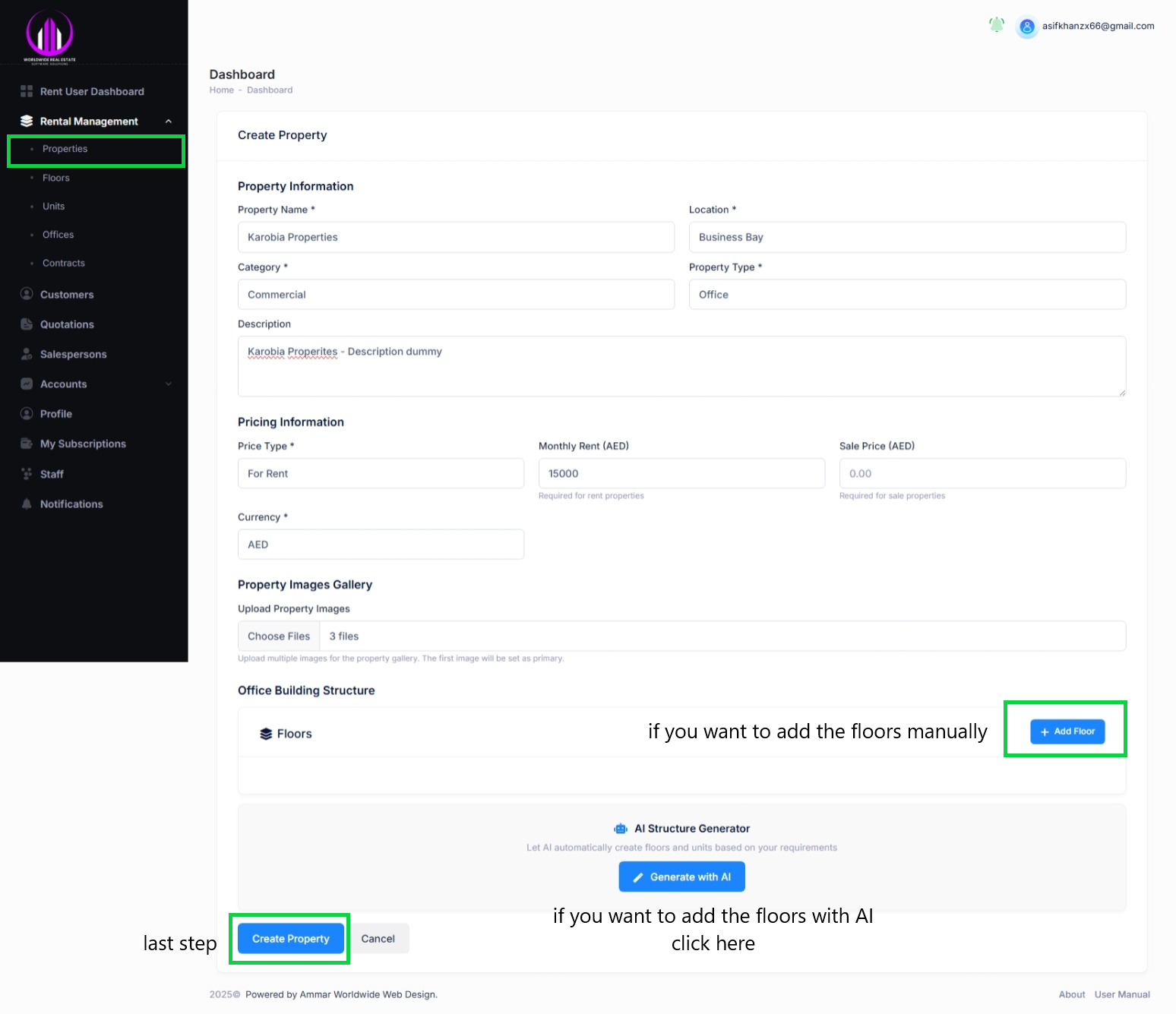The height and width of the screenshot is (1014, 1176).
Task: Open the Price Type dropdown
Action: (x=381, y=473)
